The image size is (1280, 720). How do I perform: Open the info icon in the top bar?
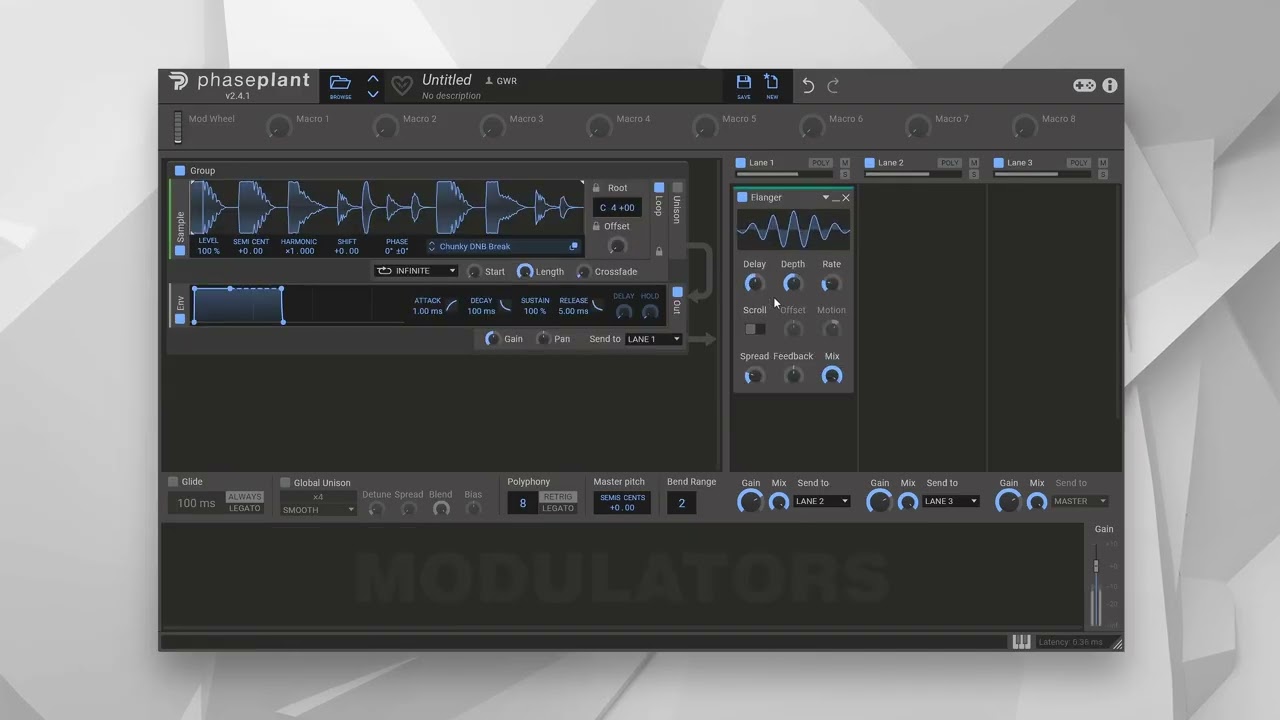pyautogui.click(x=1110, y=86)
